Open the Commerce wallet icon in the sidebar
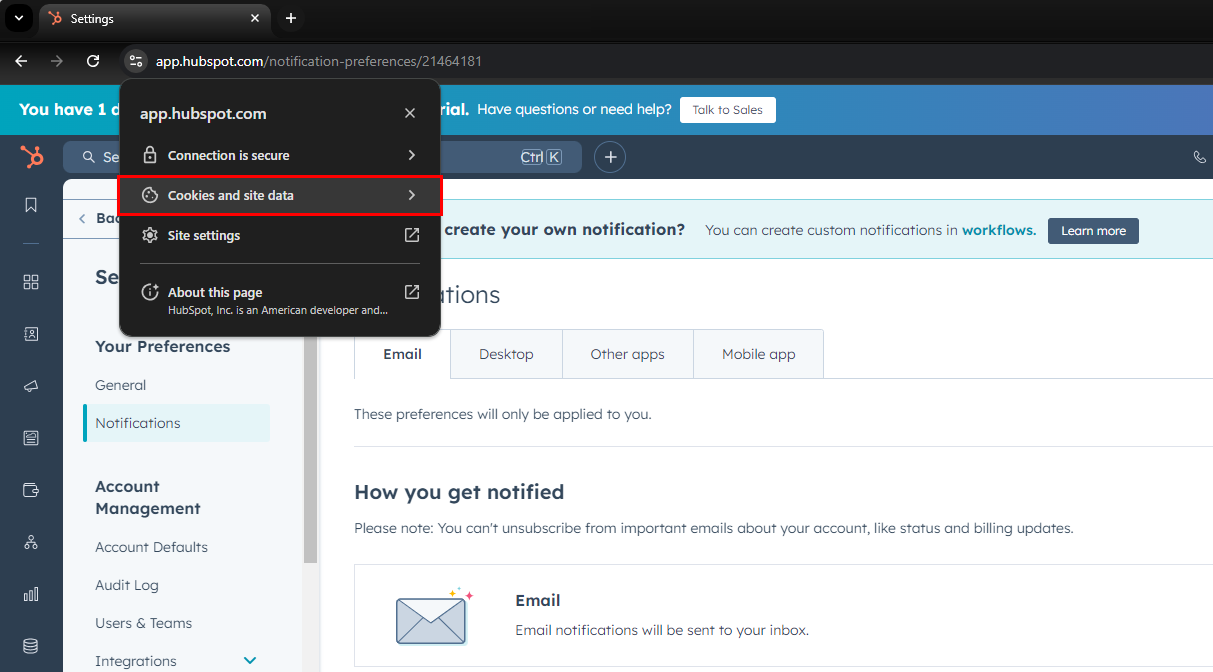 [31, 490]
